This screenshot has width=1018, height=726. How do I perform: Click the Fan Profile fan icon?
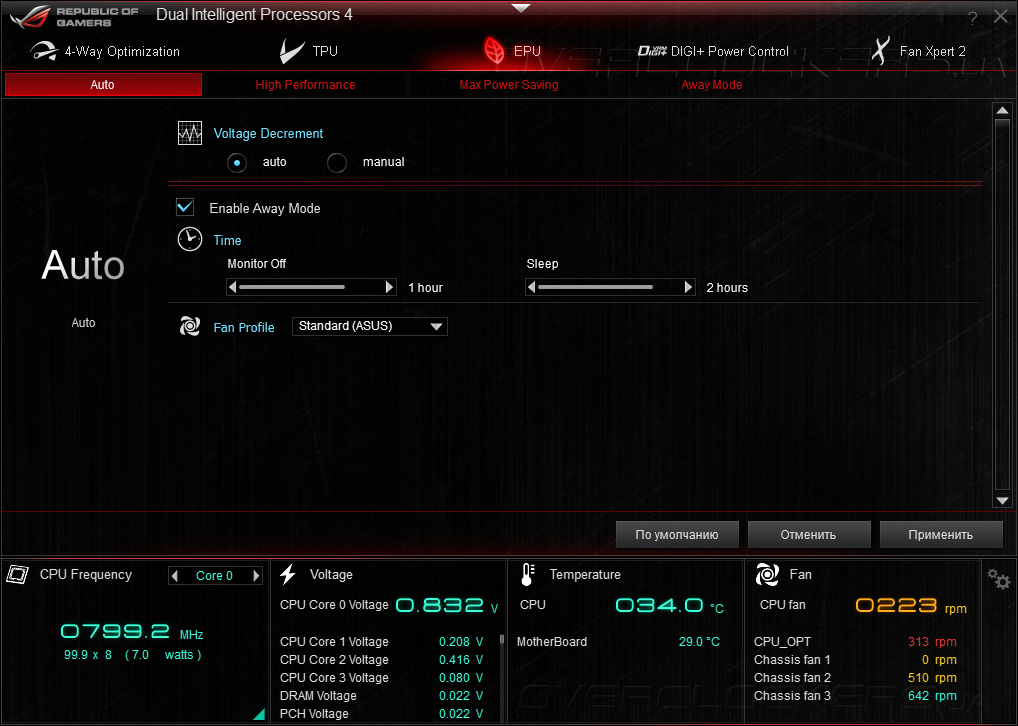(190, 326)
